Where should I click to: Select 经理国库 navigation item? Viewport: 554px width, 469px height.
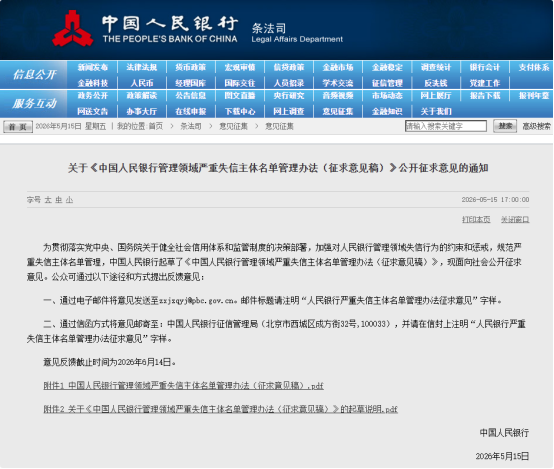coord(191,83)
